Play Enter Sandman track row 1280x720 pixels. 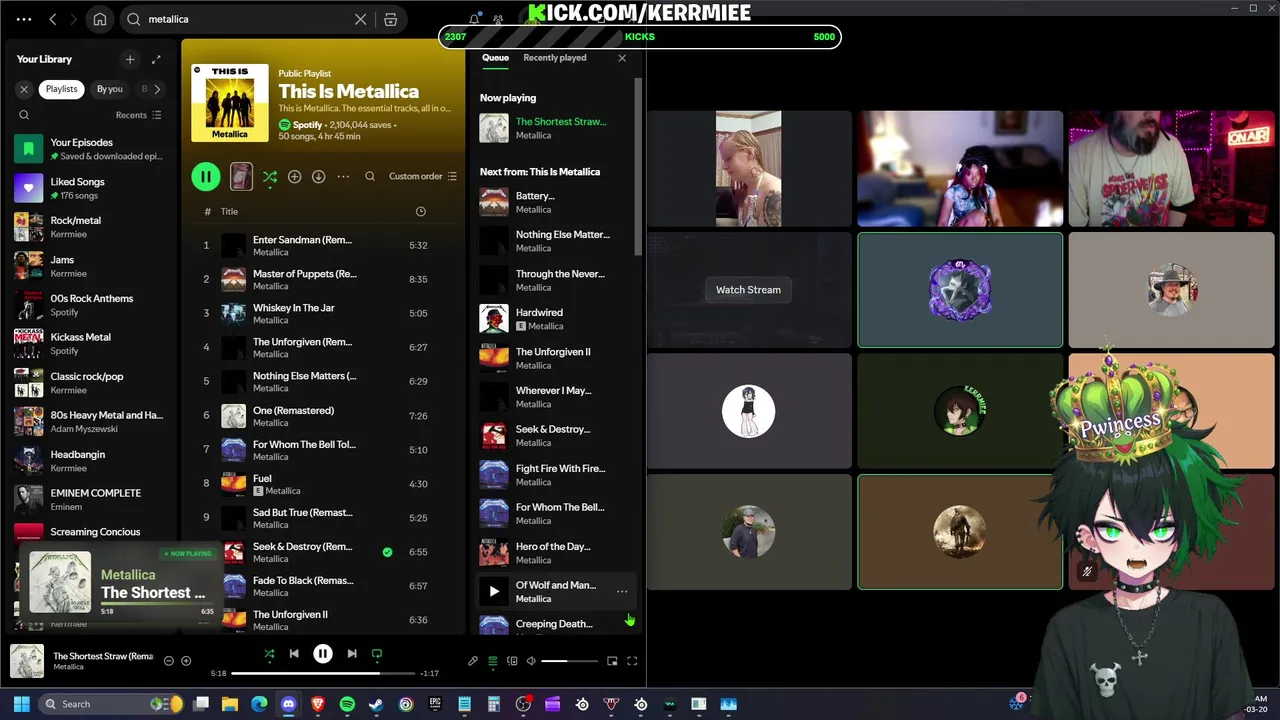pos(322,246)
